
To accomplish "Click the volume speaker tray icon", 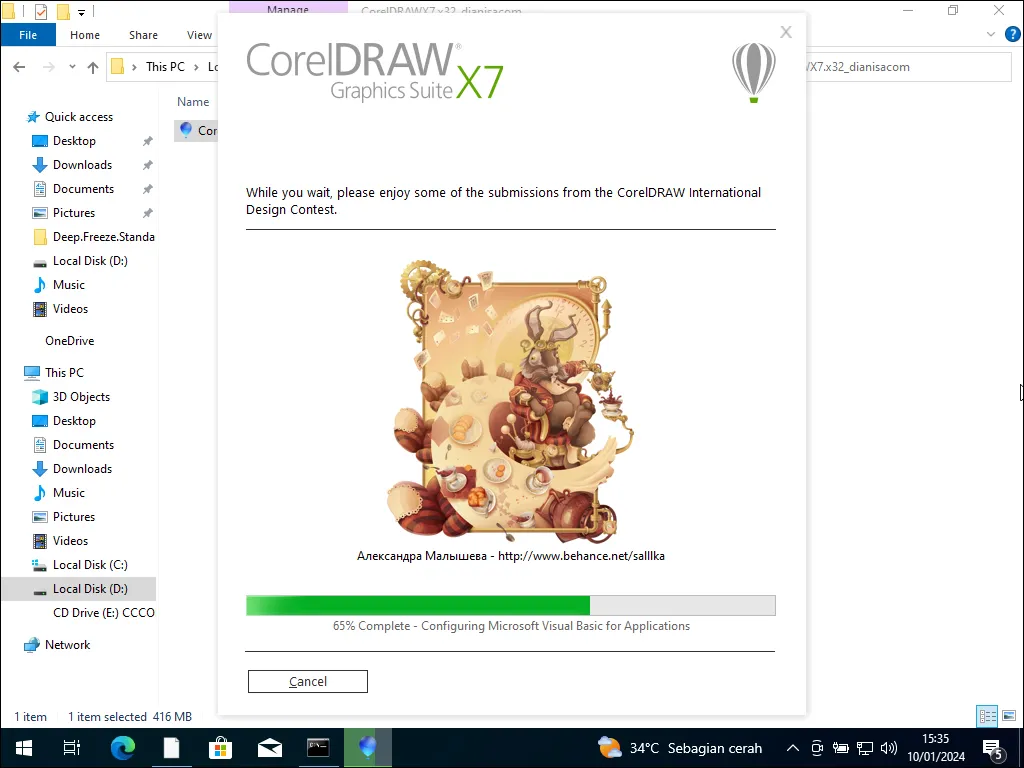I will tap(889, 748).
